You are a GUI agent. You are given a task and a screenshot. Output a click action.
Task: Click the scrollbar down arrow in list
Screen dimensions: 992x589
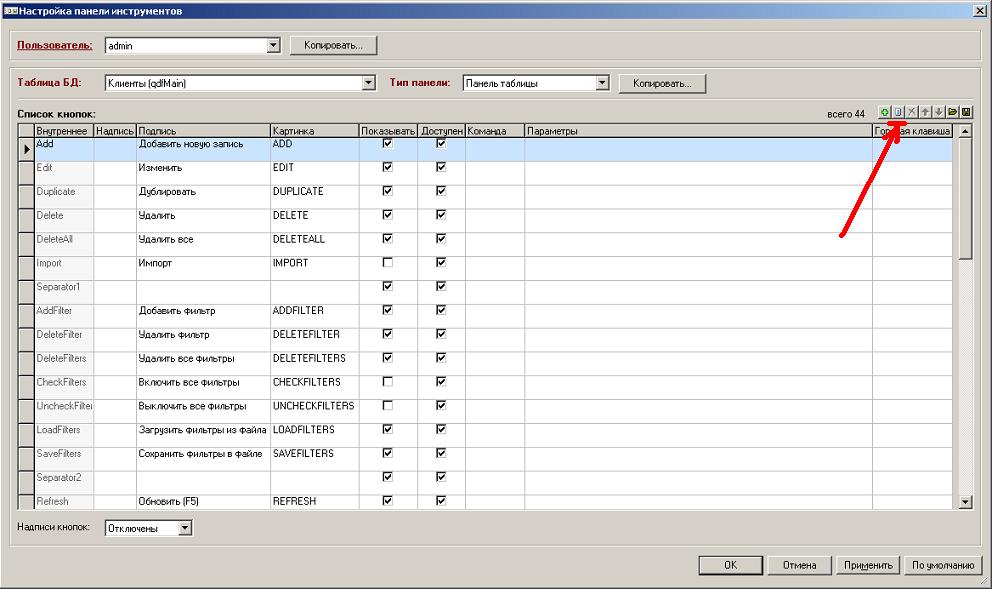[965, 502]
